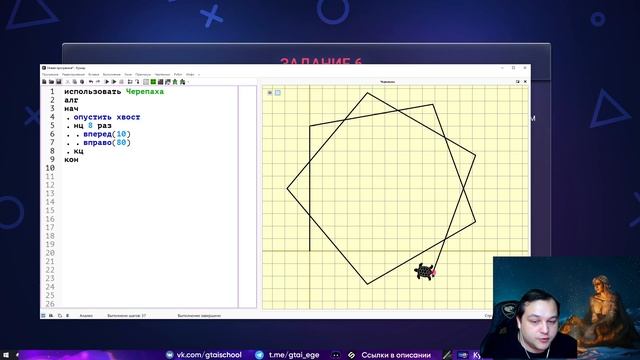Open the Выполнение menu
Image resolution: width=640 pixels, height=360 pixels.
click(111, 74)
